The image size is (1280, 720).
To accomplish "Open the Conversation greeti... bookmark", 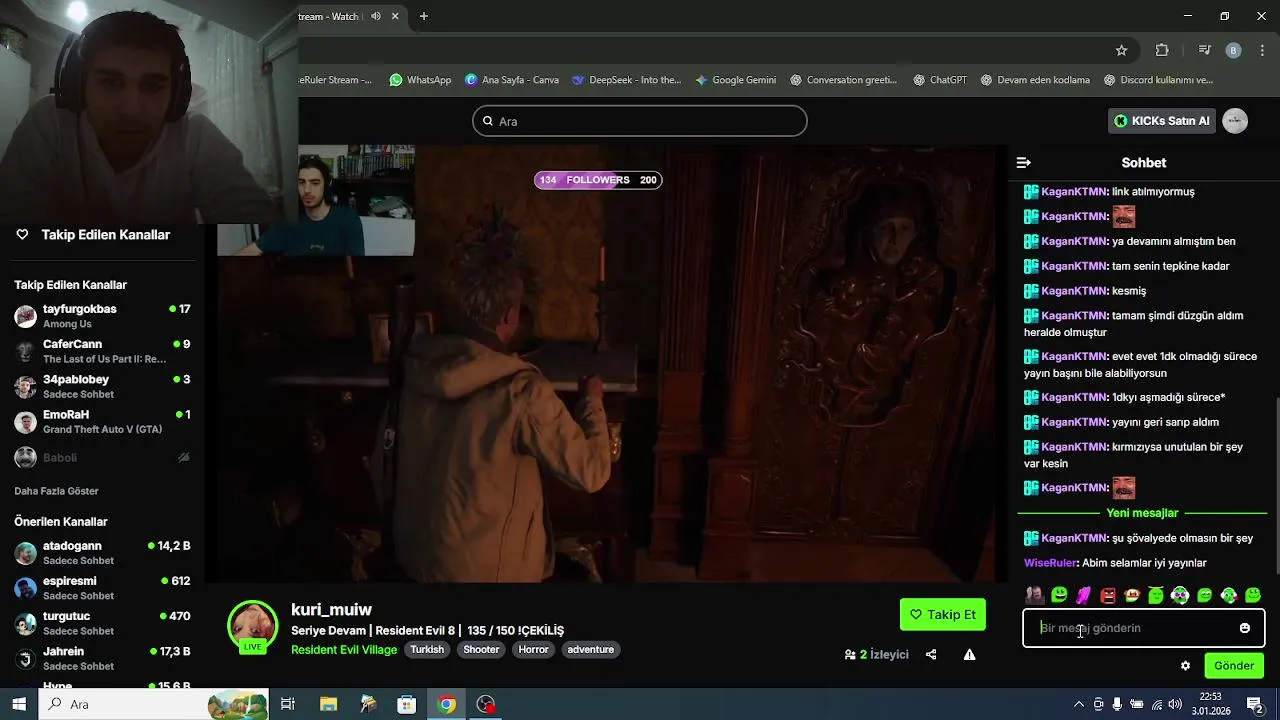I will point(843,80).
